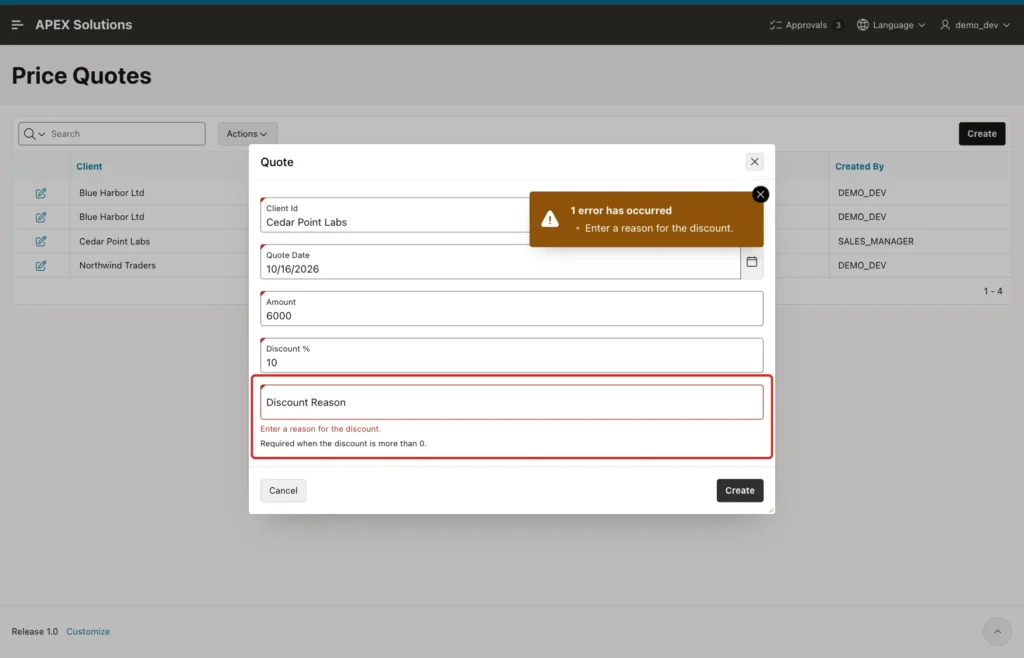Image resolution: width=1024 pixels, height=658 pixels.
Task: Click the Northwind Traders client cell
Action: point(118,266)
